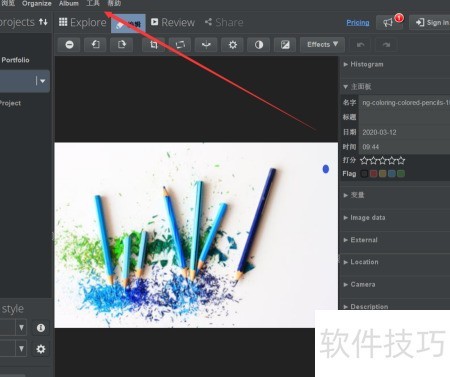Click the colored pencils photo preview

click(x=196, y=235)
